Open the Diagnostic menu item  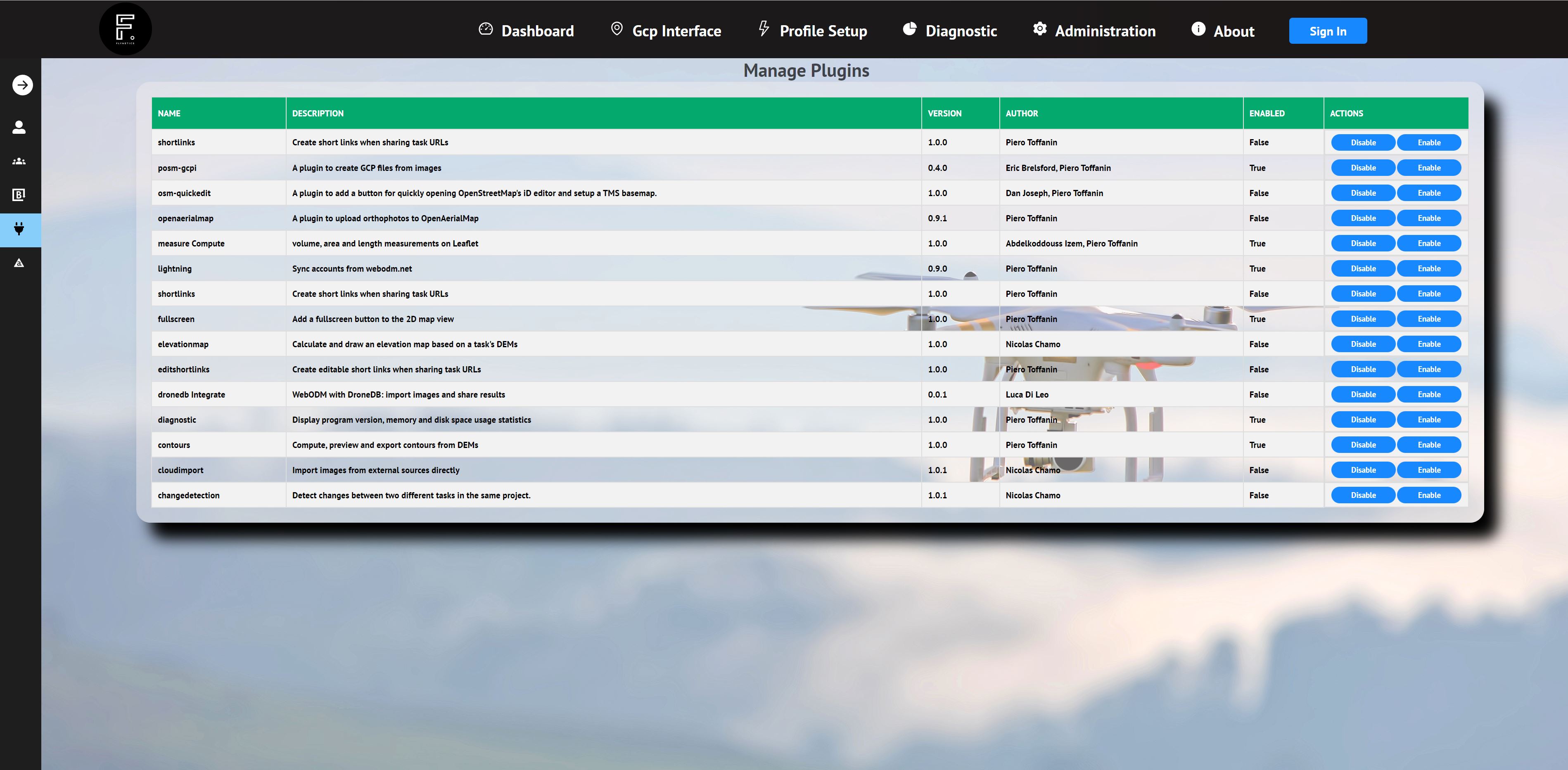(961, 31)
